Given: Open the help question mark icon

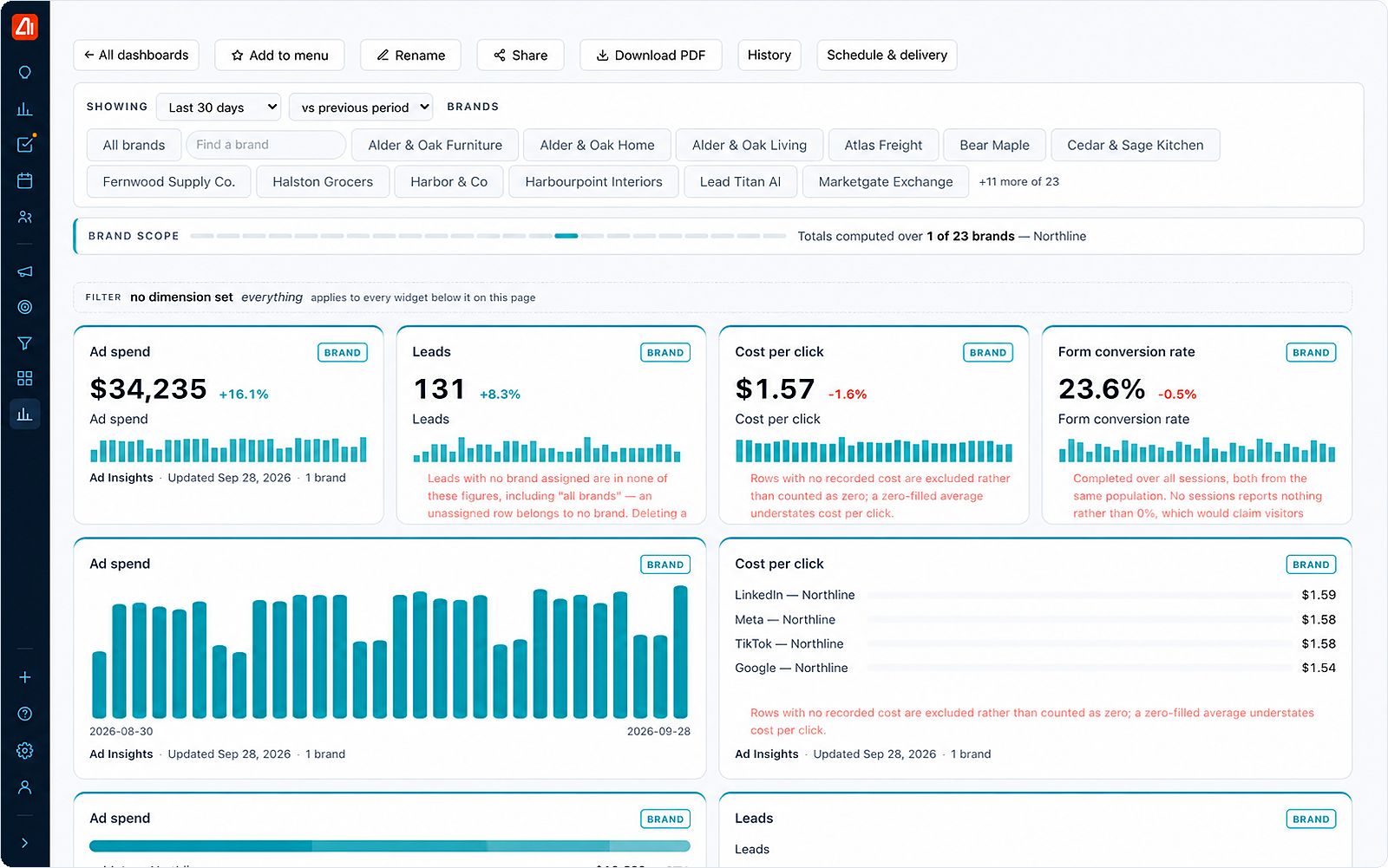Looking at the screenshot, I should pyautogui.click(x=25, y=714).
